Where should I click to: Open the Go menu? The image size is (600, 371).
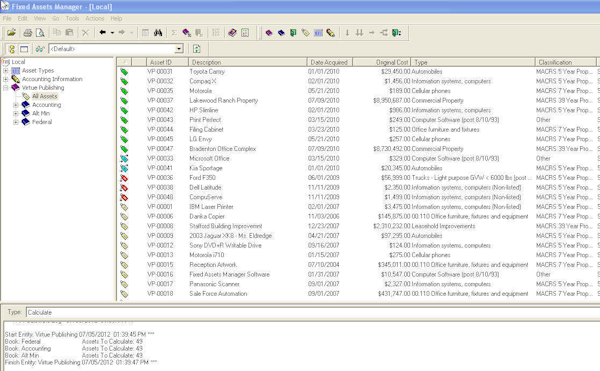(55, 18)
